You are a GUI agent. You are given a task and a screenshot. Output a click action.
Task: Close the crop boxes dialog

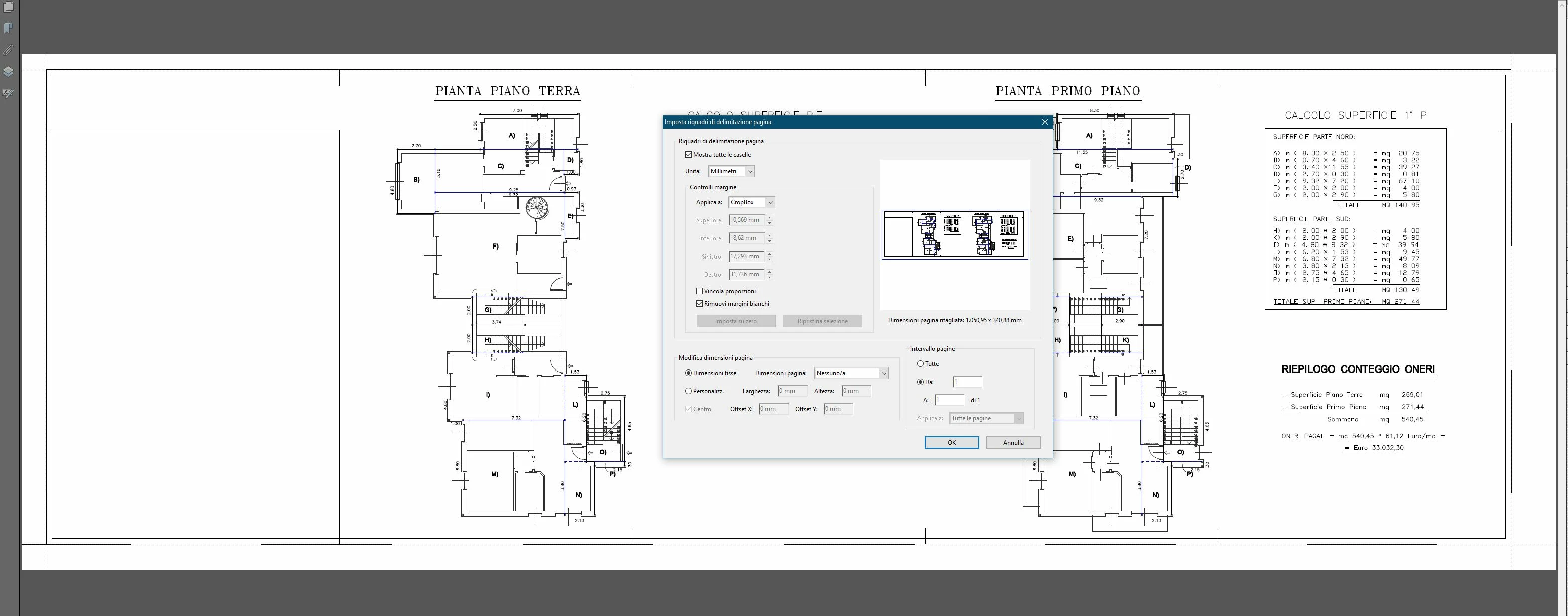pos(1044,121)
